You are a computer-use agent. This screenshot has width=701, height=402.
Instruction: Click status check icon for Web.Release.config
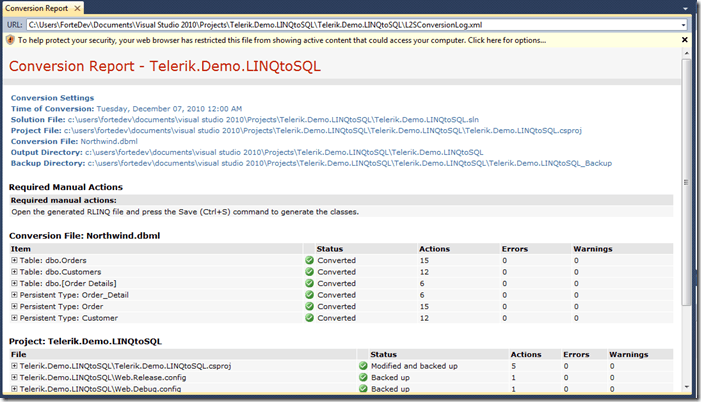click(x=363, y=377)
